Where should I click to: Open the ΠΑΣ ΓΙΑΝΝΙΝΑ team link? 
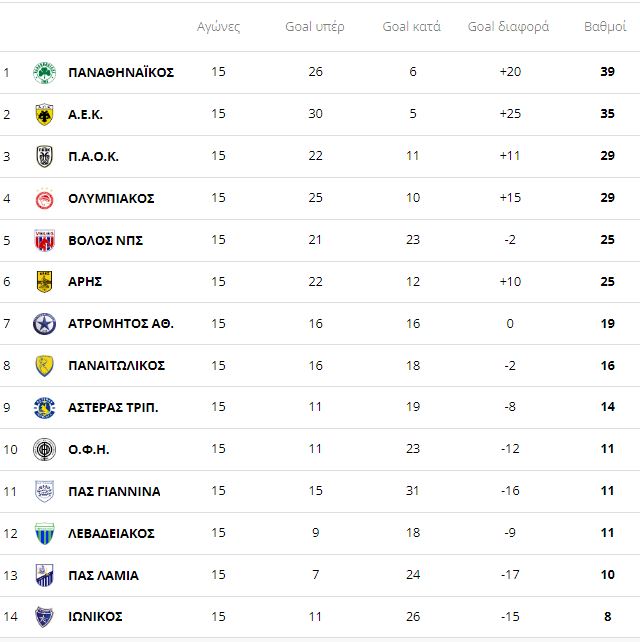tap(114, 491)
